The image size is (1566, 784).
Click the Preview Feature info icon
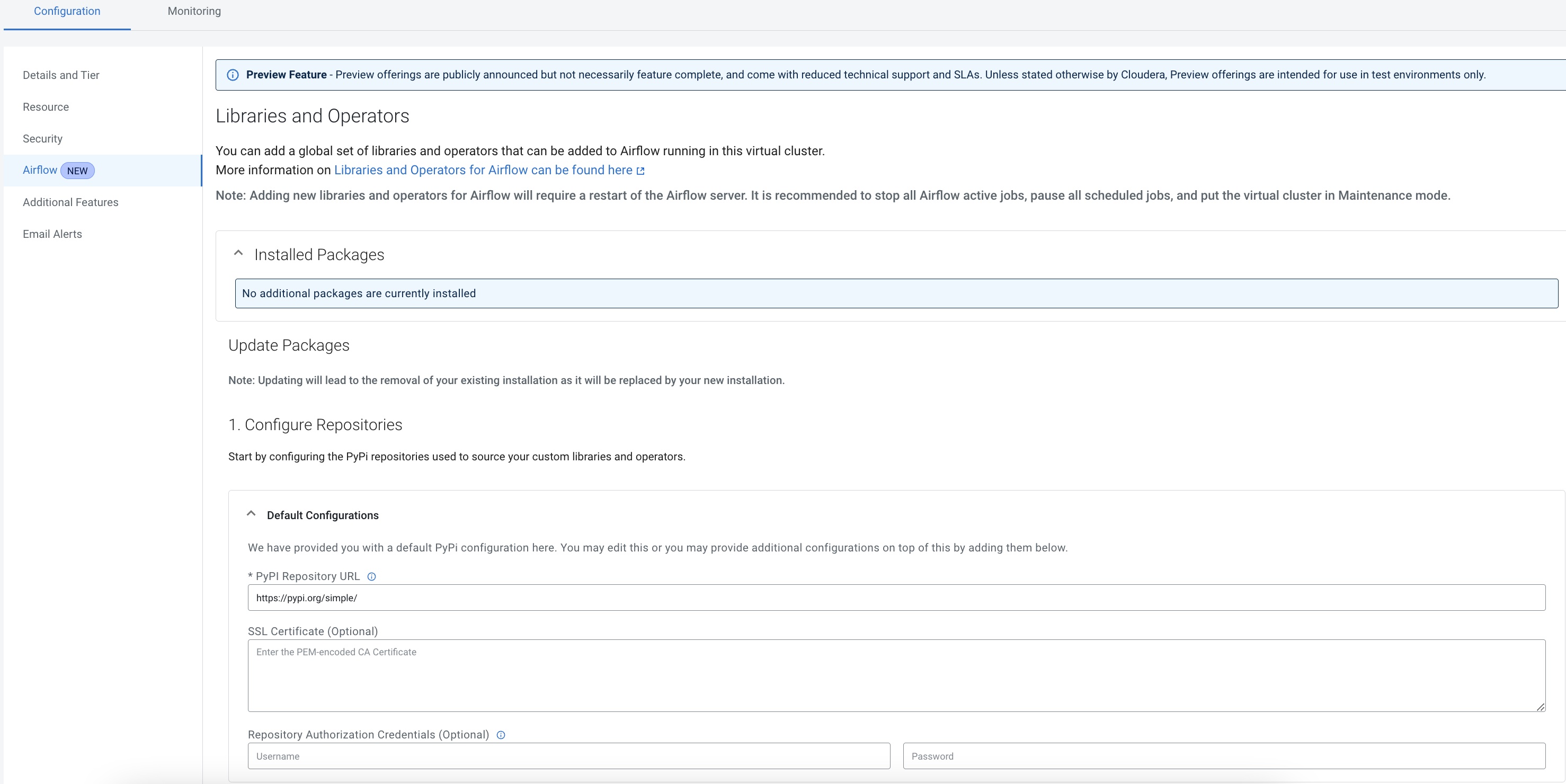(x=233, y=75)
